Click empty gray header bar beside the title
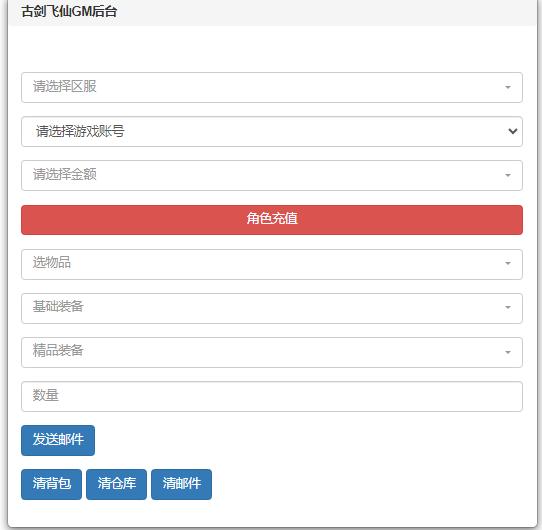This screenshot has height=530, width=542. [x=325, y=12]
